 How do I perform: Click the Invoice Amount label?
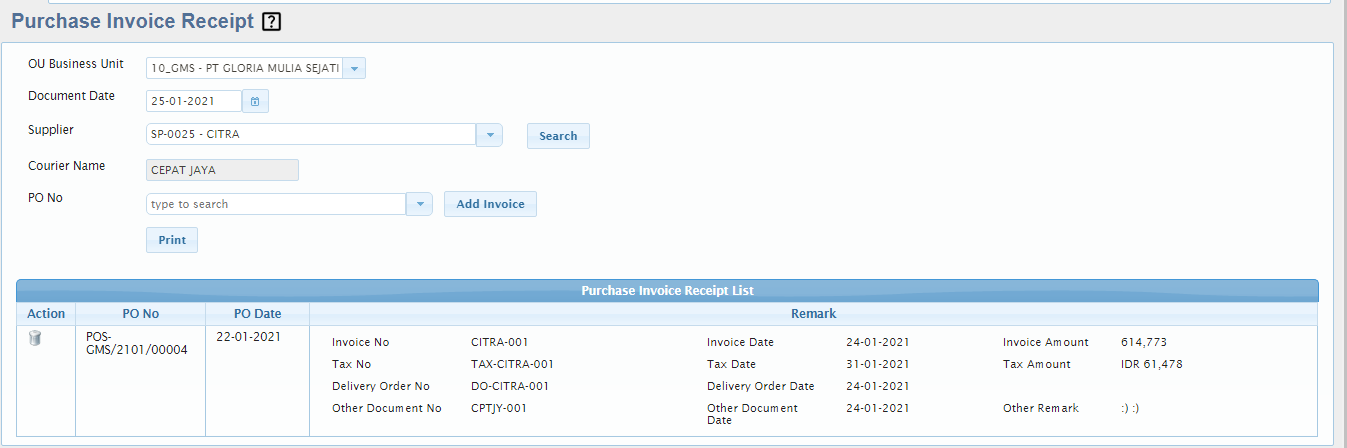point(1046,342)
